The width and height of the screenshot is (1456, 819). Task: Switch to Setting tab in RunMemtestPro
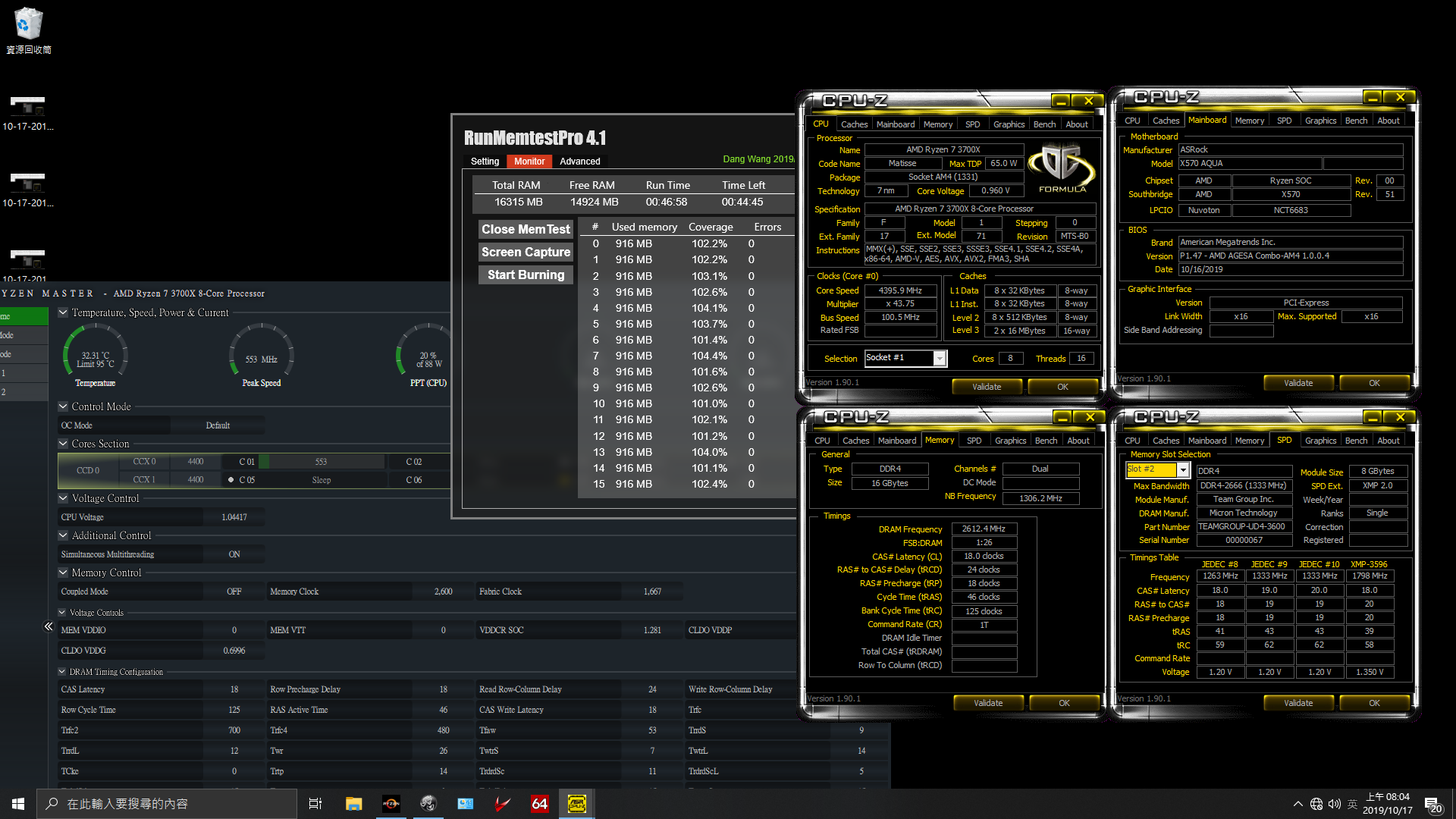485,162
